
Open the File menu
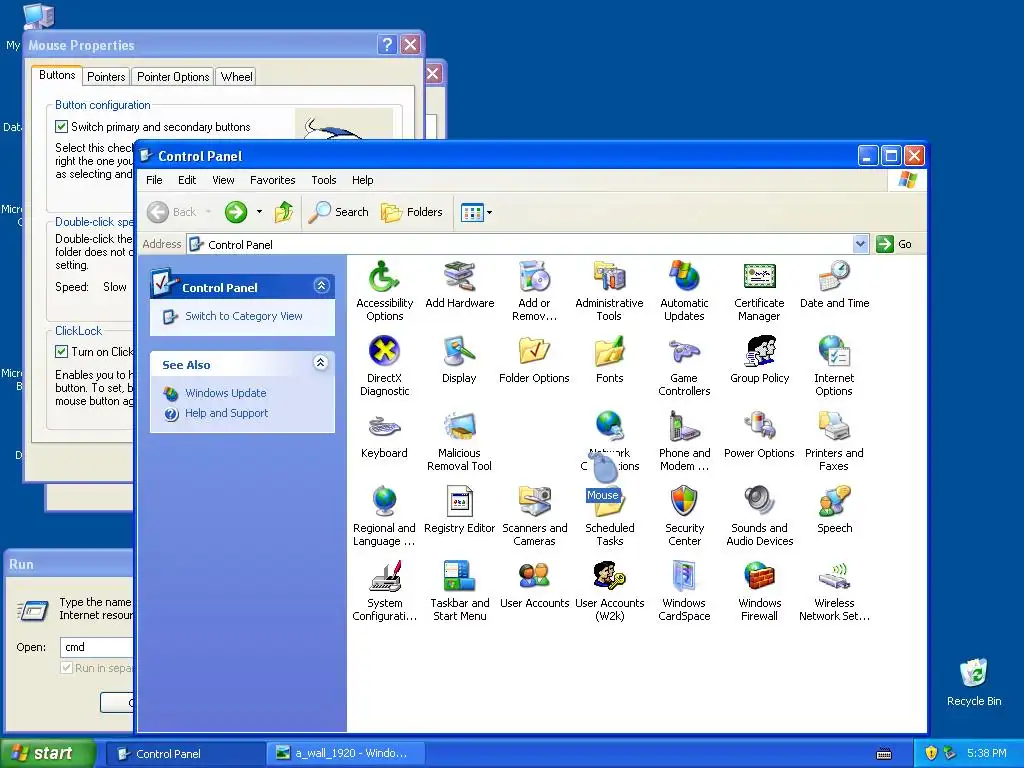click(x=154, y=180)
